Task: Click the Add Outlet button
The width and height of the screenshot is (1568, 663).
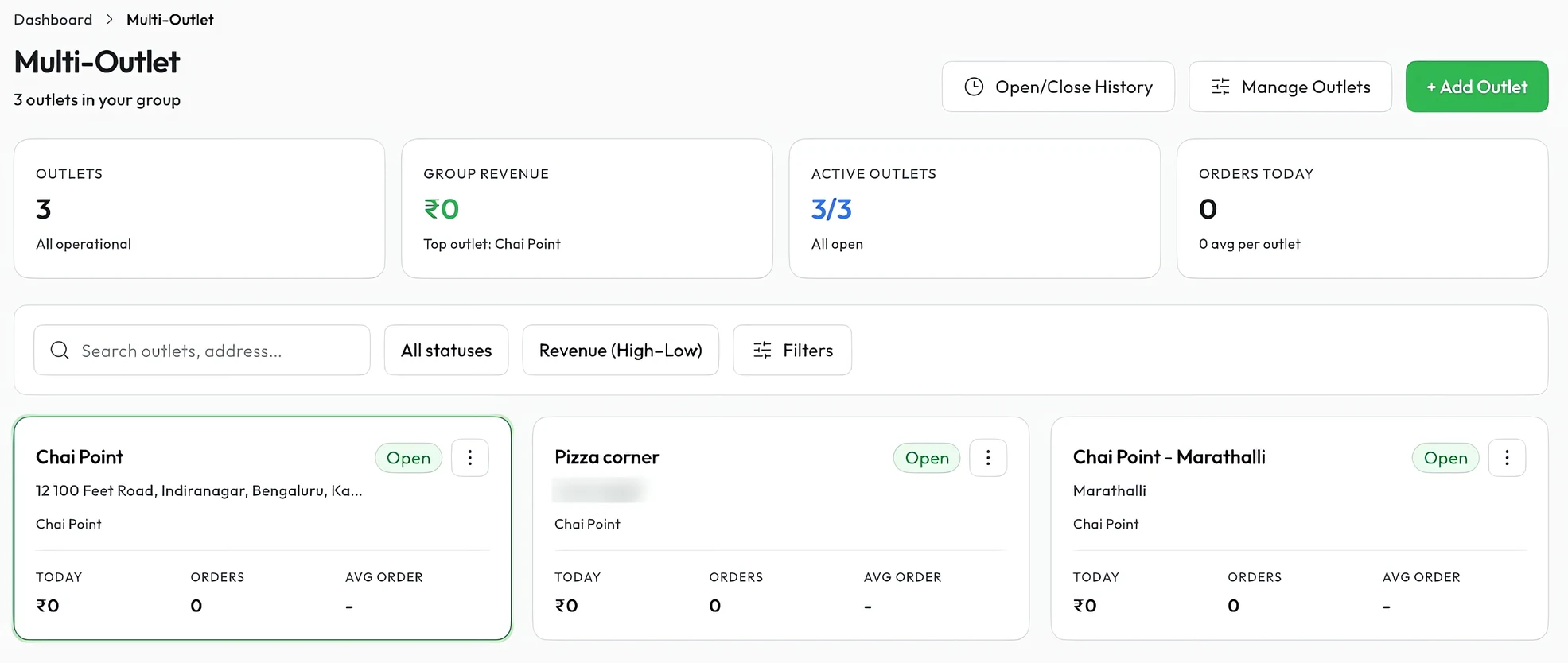Action: [1477, 87]
